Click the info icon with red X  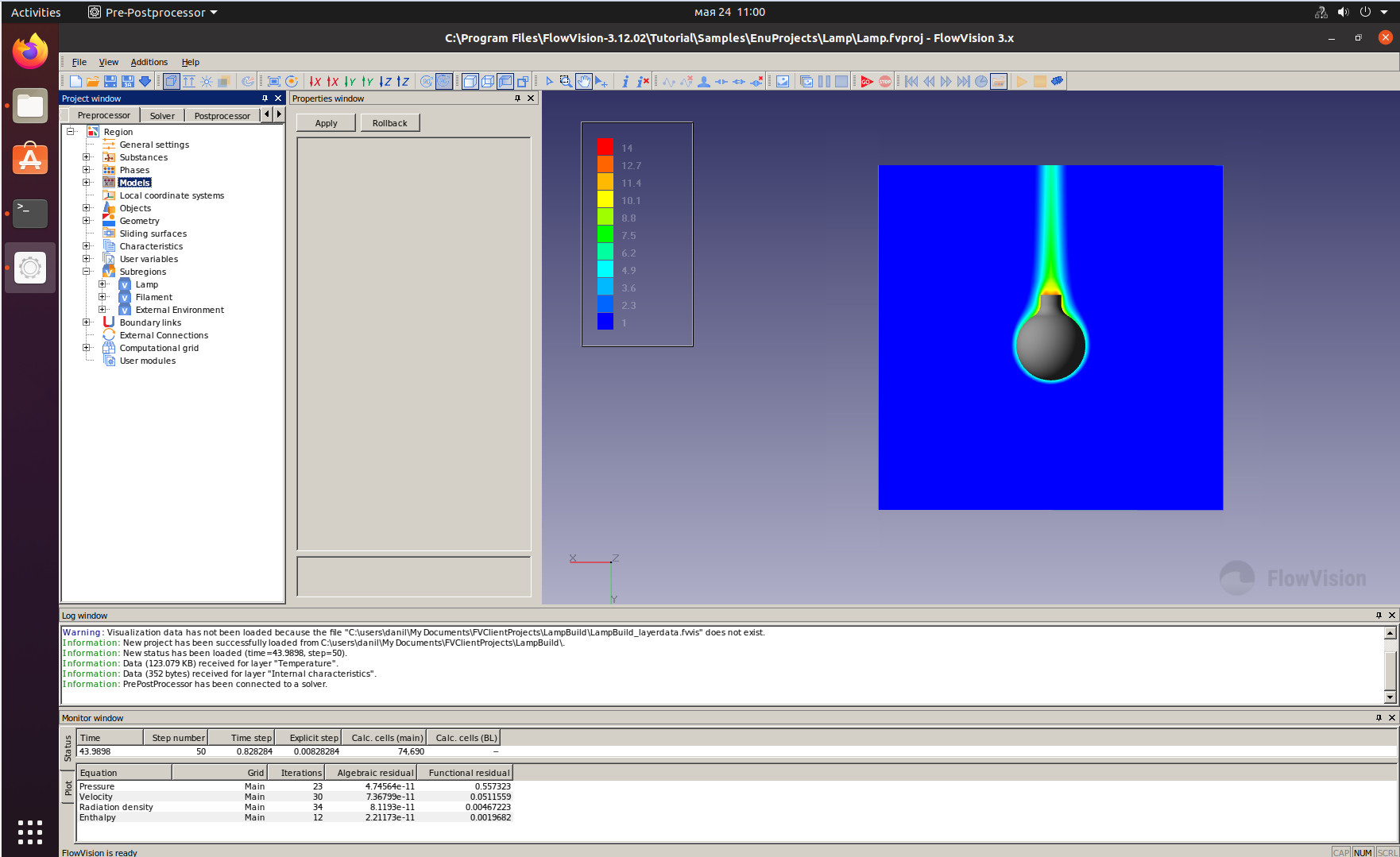(x=643, y=81)
